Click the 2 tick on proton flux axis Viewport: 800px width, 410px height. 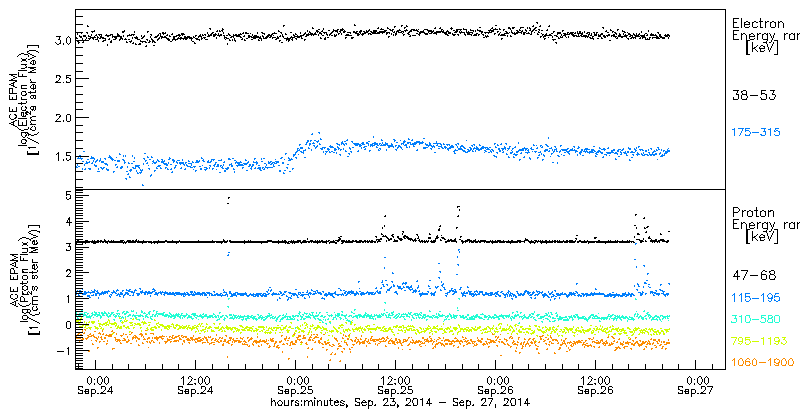(x=67, y=273)
